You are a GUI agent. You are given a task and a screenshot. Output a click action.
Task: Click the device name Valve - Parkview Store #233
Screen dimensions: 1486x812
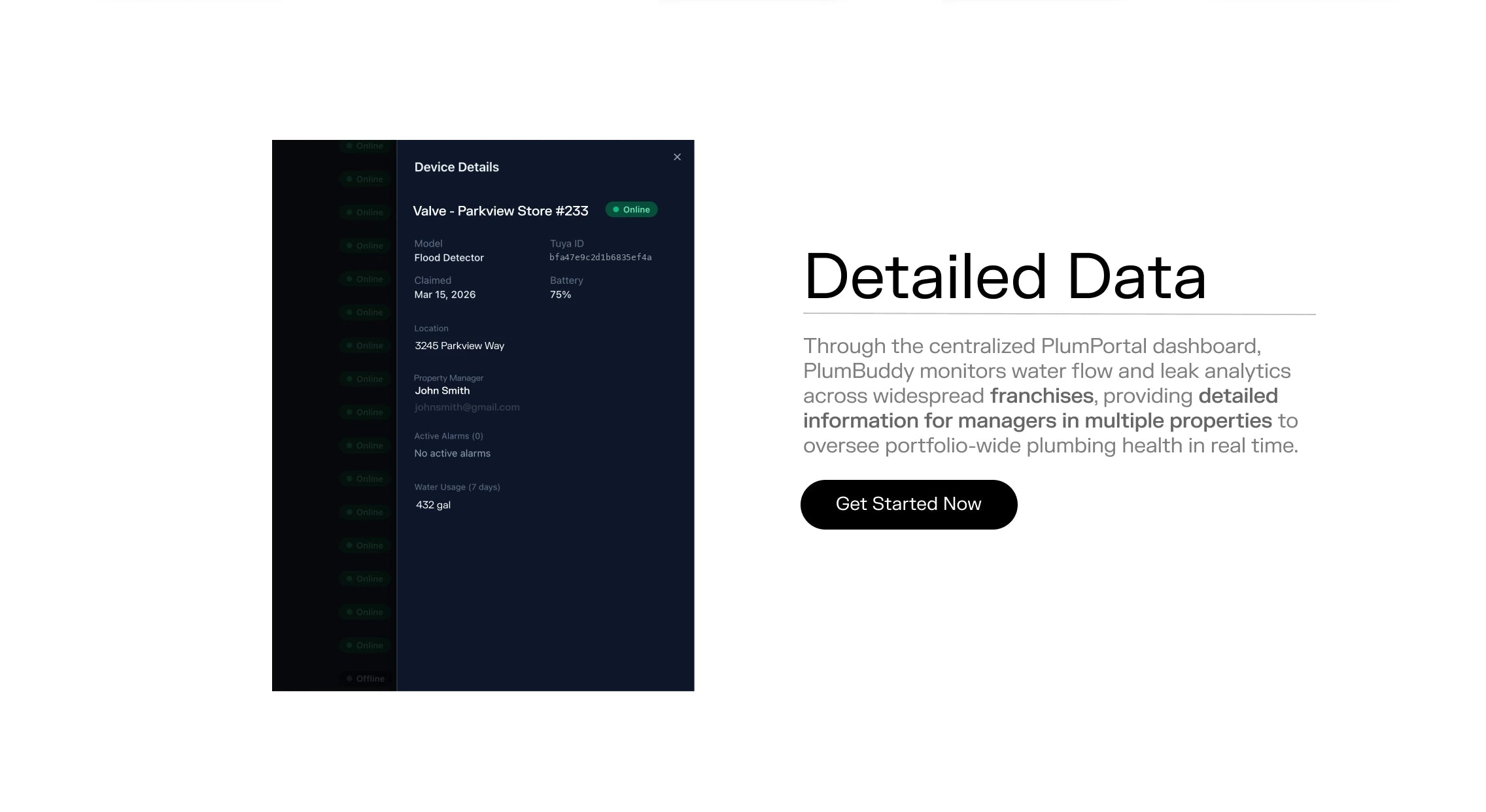coord(500,211)
